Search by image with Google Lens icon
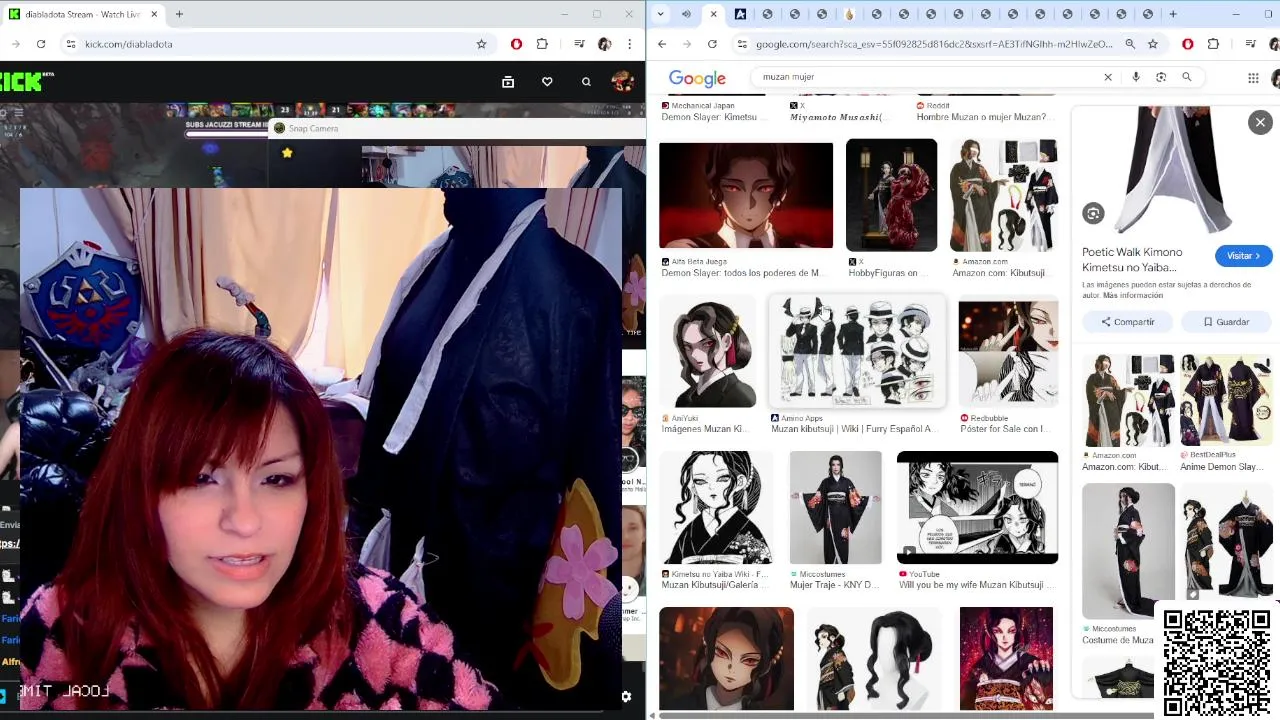Image resolution: width=1280 pixels, height=720 pixels. click(1161, 77)
